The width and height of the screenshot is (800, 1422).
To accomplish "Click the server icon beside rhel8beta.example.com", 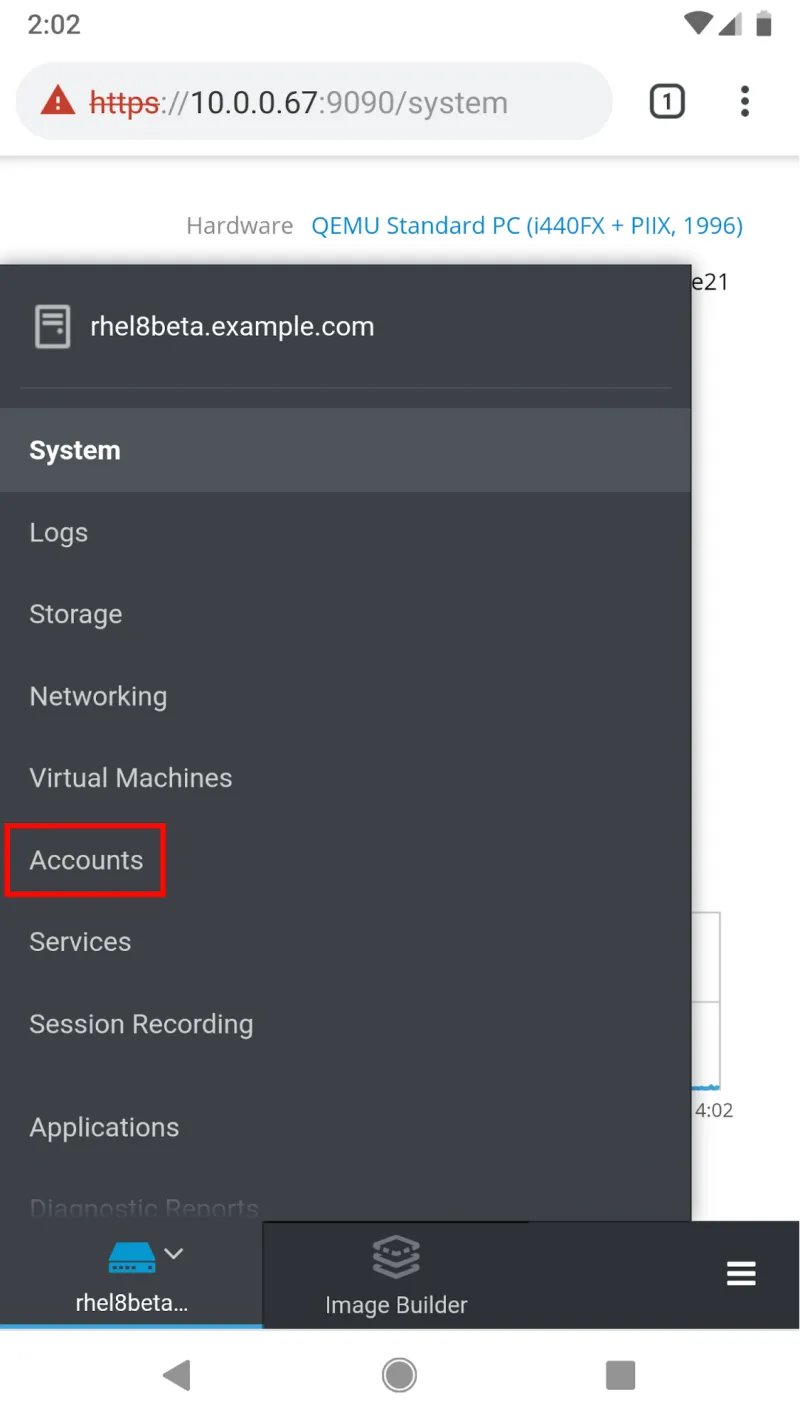I will point(52,326).
